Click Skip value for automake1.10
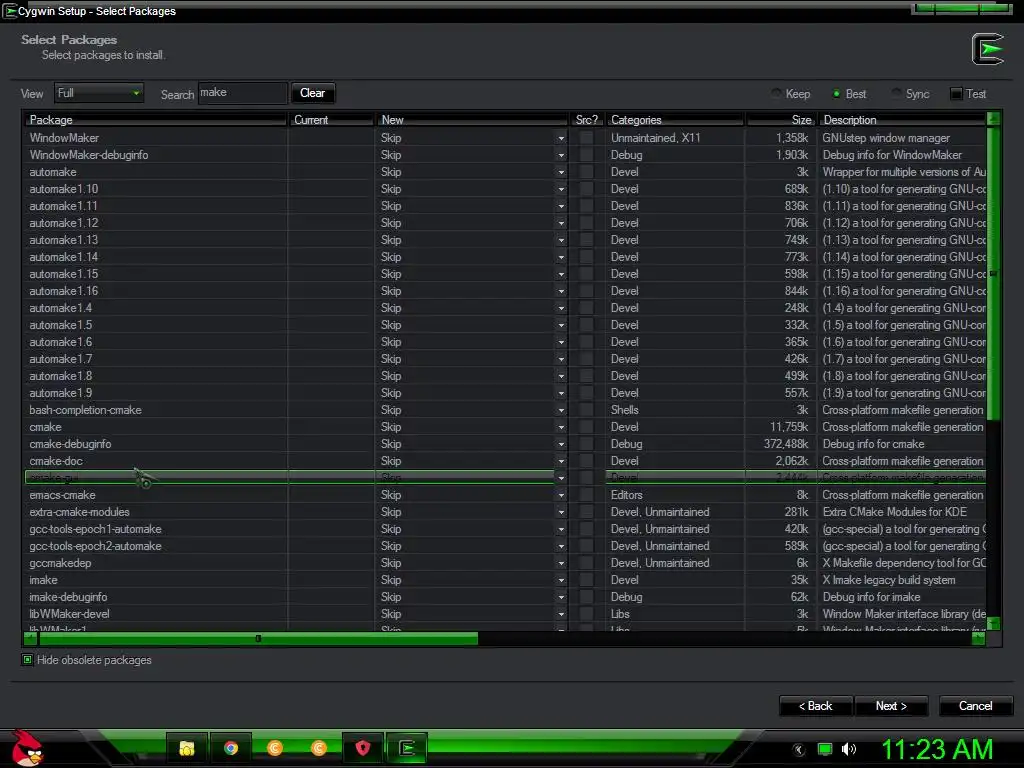Screen dimensions: 1024x768 pyautogui.click(x=391, y=189)
